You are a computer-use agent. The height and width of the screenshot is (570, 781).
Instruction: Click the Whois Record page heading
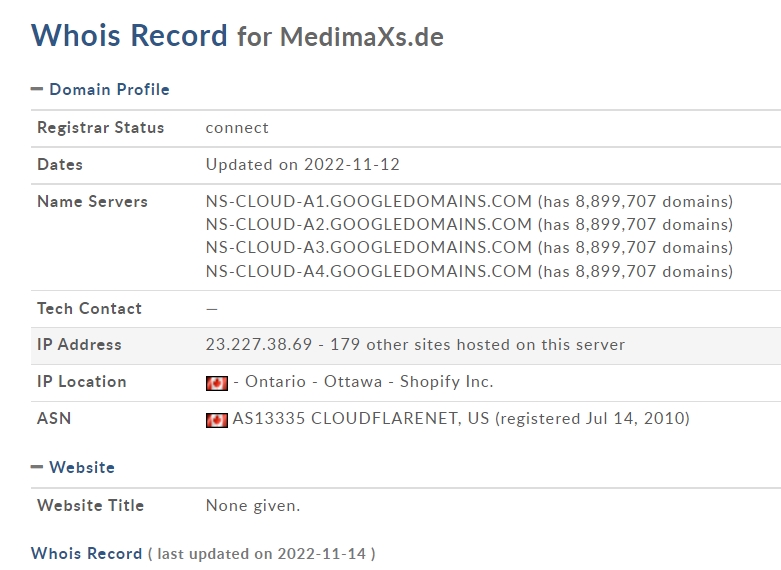tap(129, 35)
